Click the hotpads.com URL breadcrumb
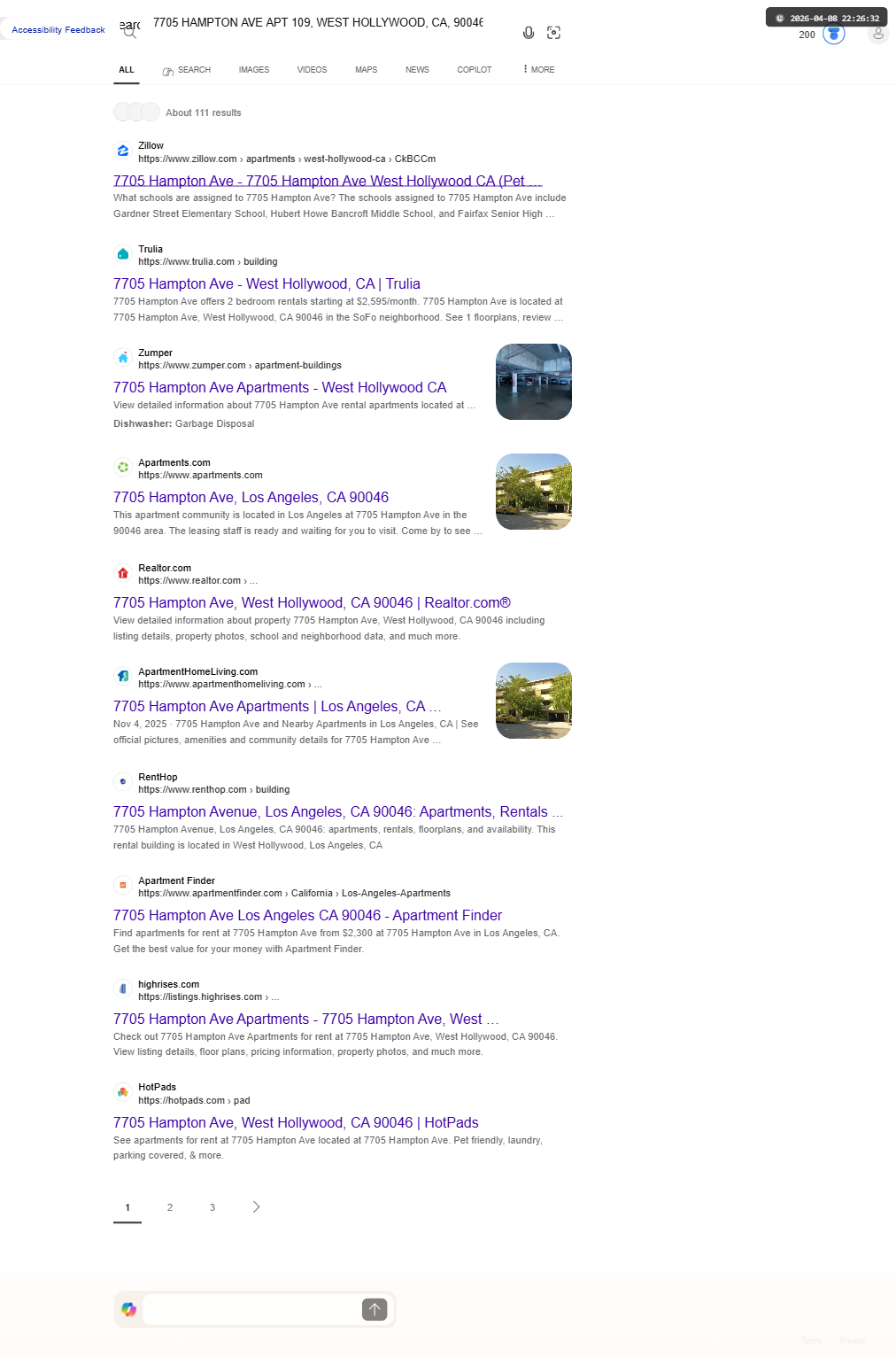This screenshot has height=1357, width=896. tap(194, 1101)
